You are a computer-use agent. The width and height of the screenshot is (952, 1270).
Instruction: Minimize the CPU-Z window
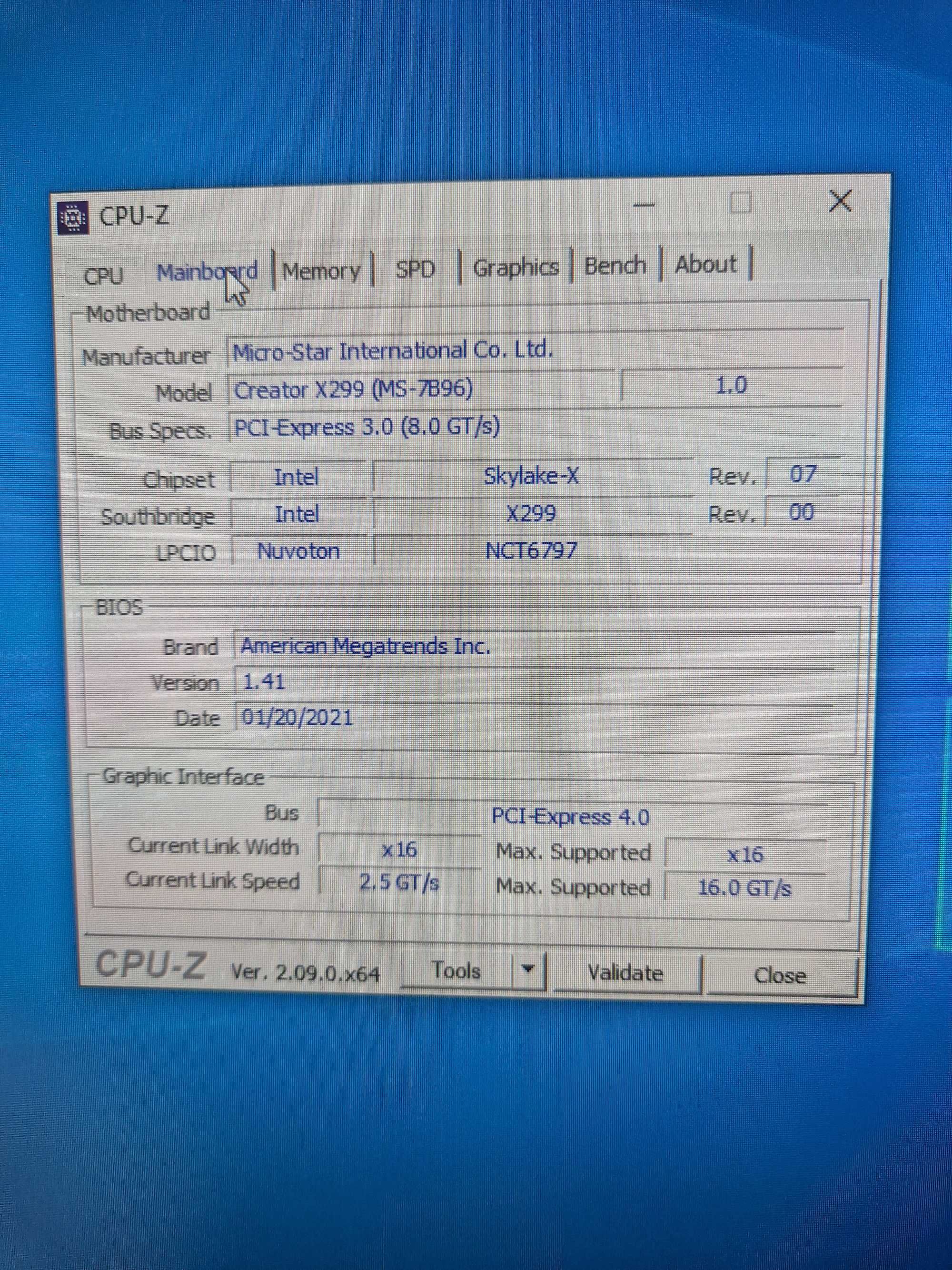point(645,204)
